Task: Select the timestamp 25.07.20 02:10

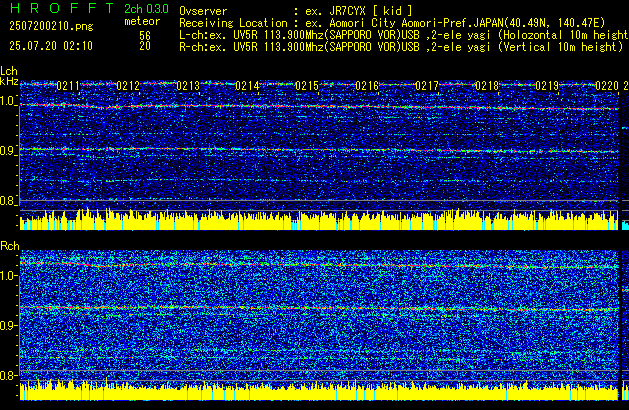Action: pos(51,46)
